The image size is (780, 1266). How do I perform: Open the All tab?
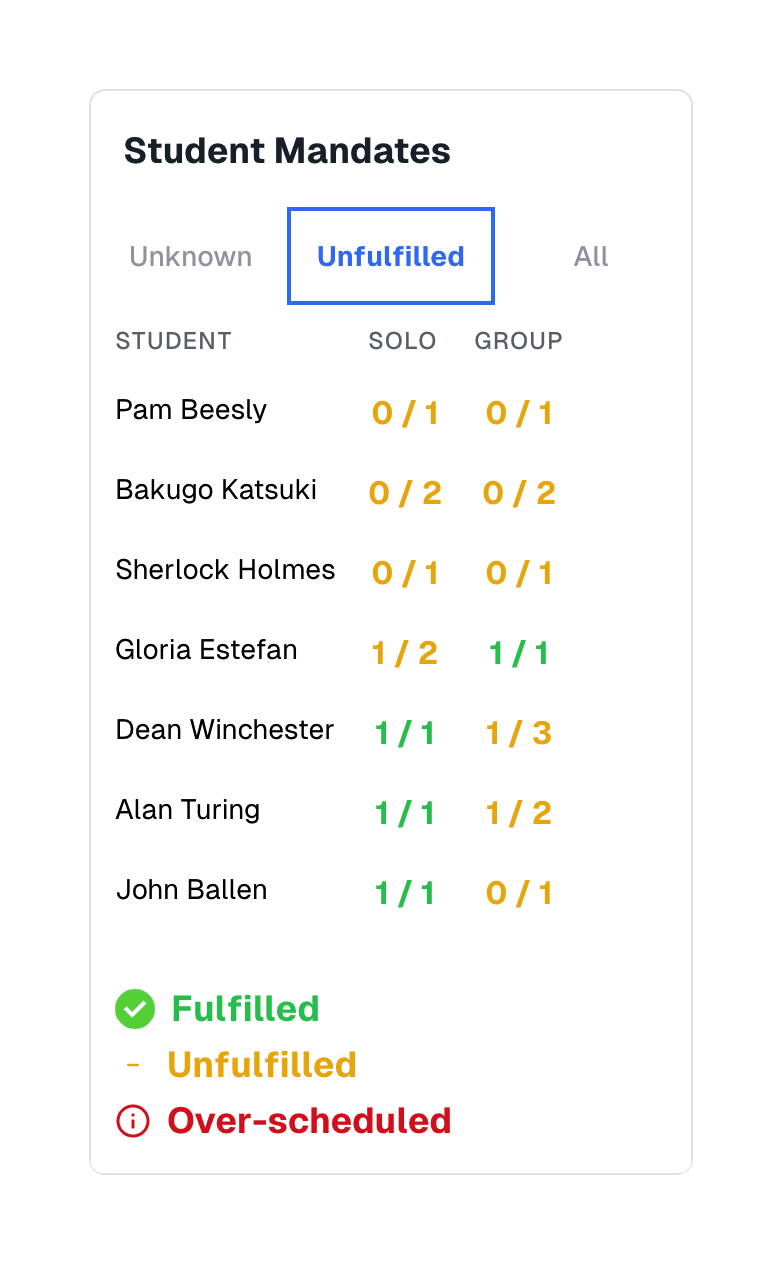pyautogui.click(x=591, y=257)
